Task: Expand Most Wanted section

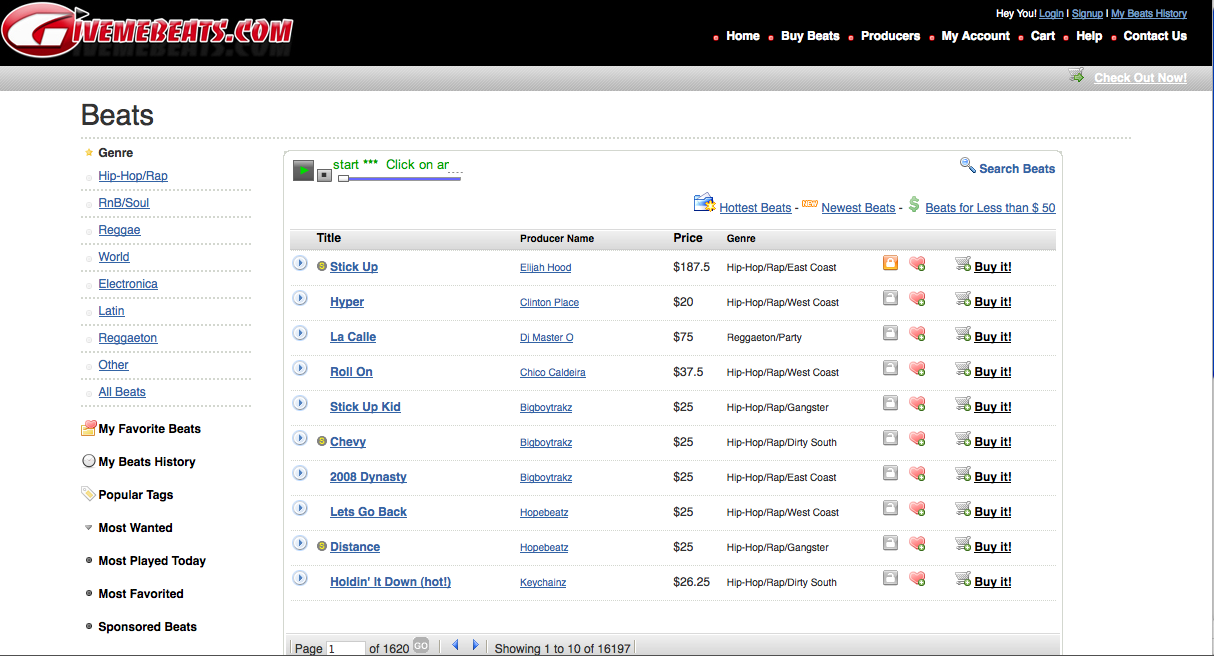Action: (135, 528)
